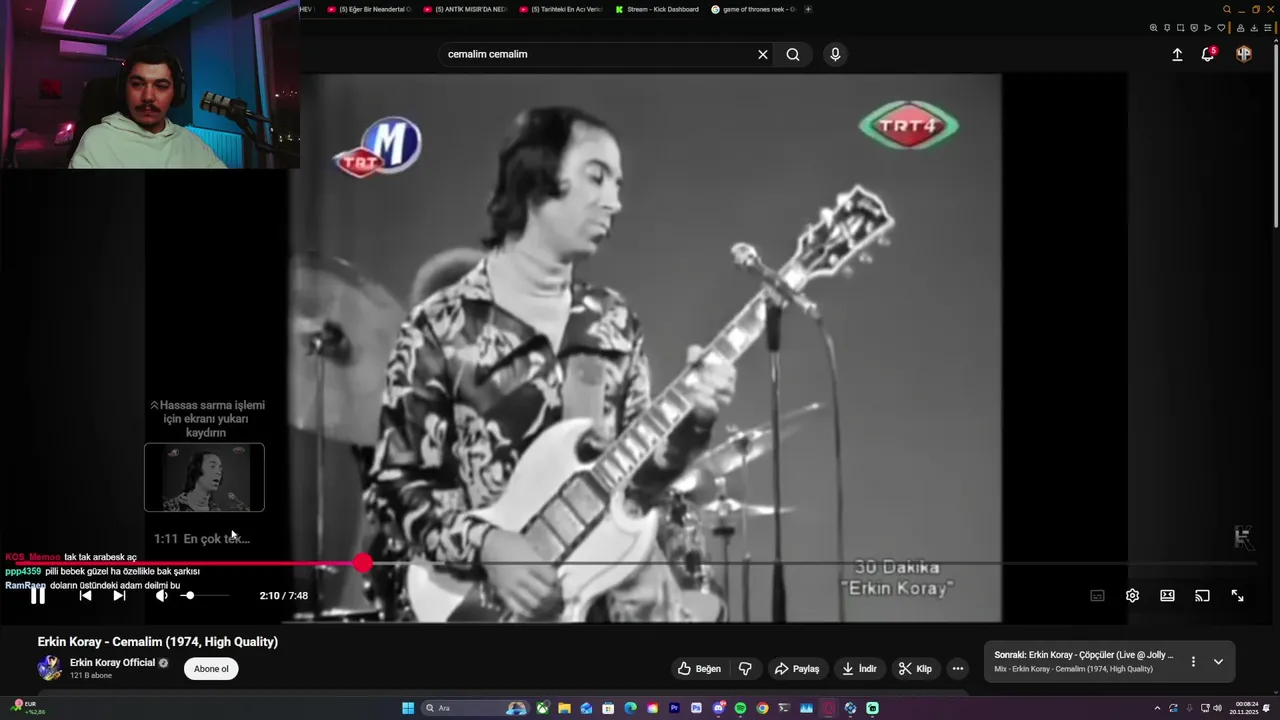Like the video with Beğen
The width and height of the screenshot is (1280, 720).
click(699, 669)
